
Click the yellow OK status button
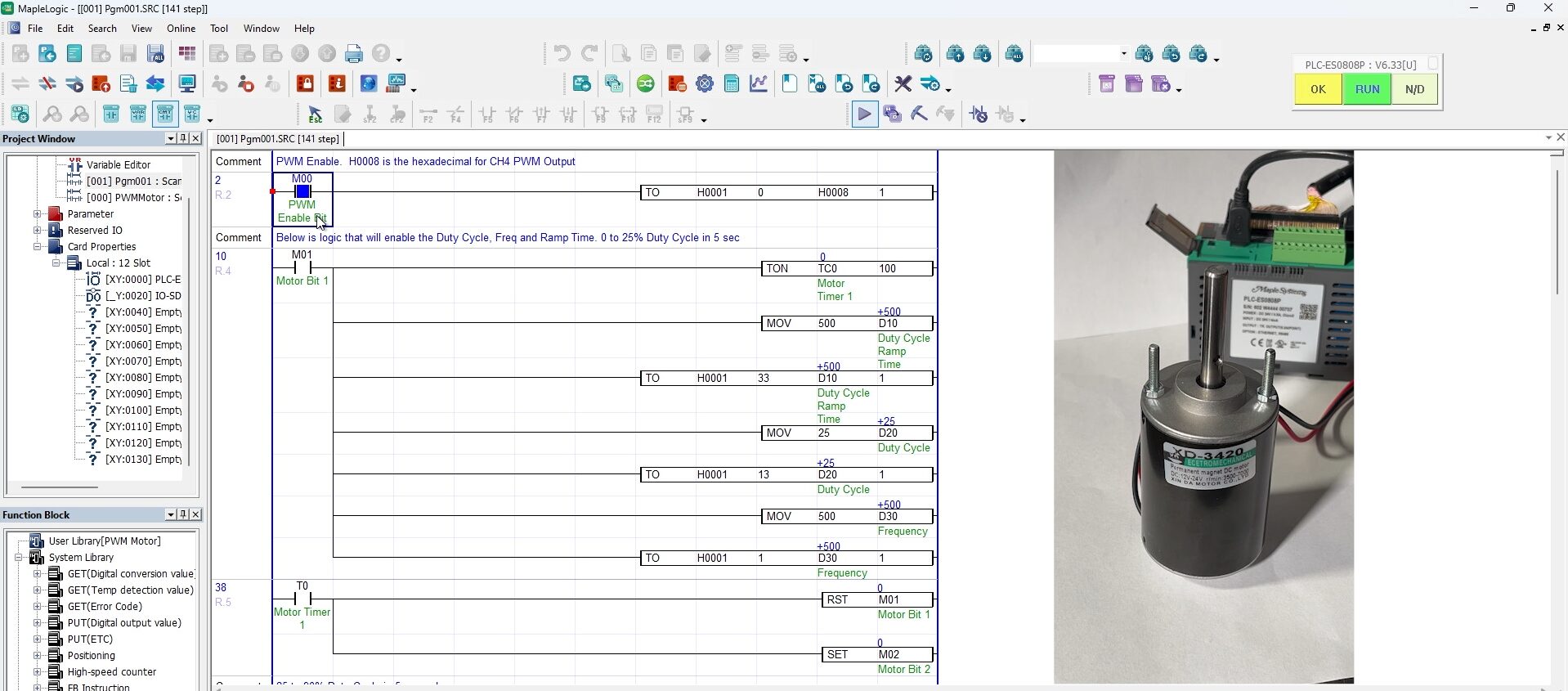click(x=1318, y=89)
